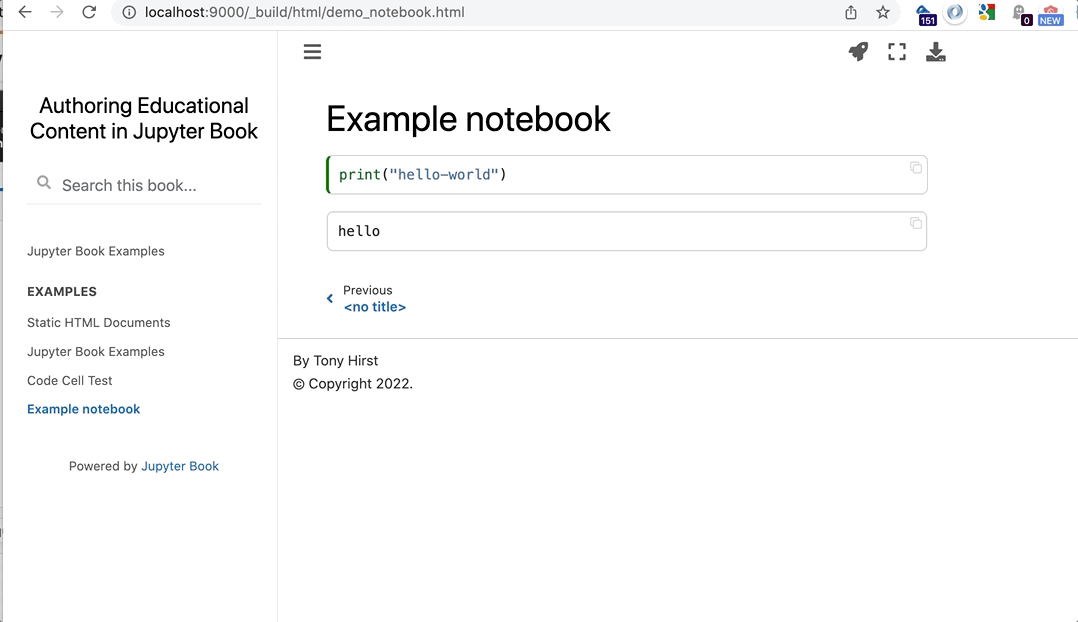
Task: Open the top Jupyter Book Examples link
Action: 96,251
